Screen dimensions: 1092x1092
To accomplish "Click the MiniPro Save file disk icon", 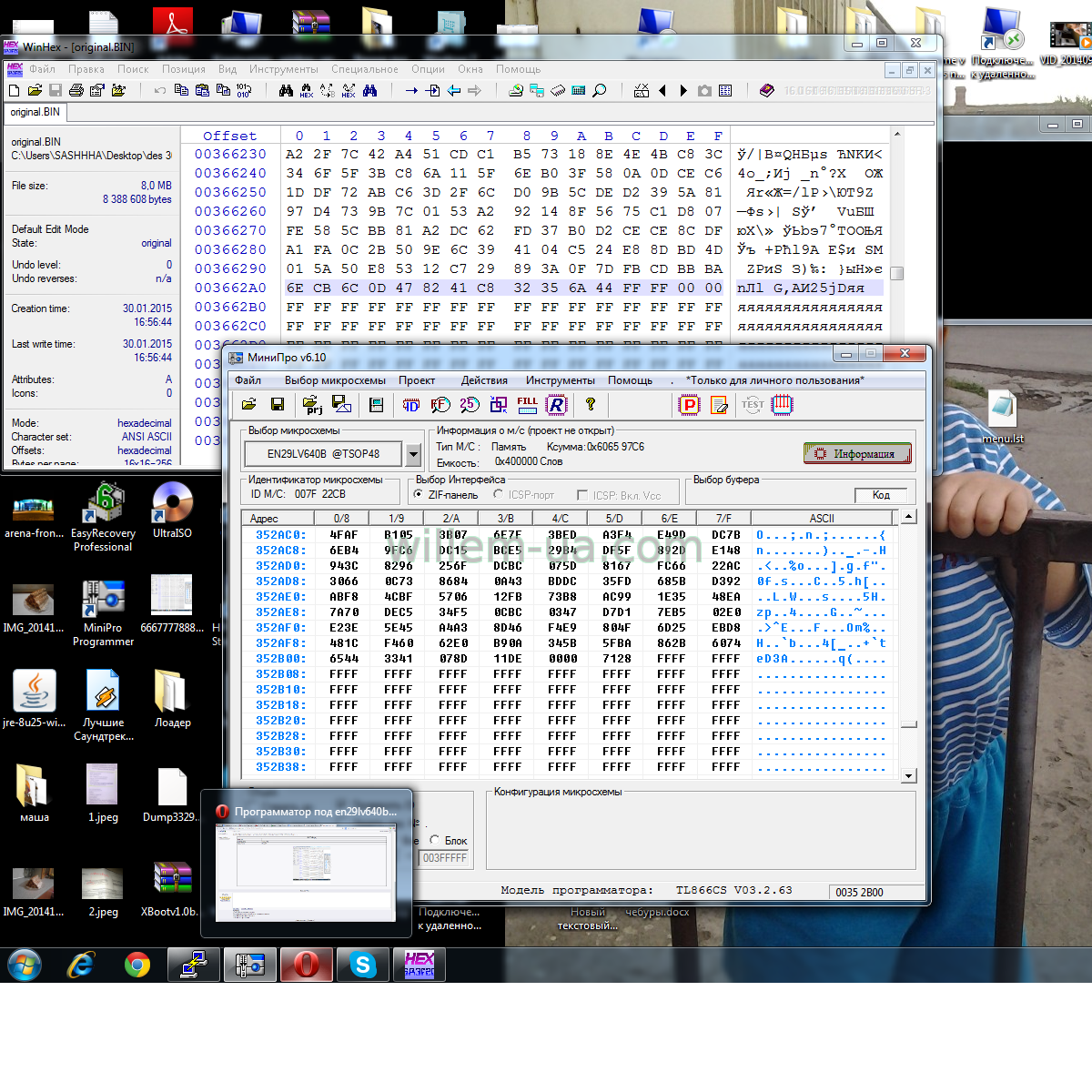I will coord(278,404).
